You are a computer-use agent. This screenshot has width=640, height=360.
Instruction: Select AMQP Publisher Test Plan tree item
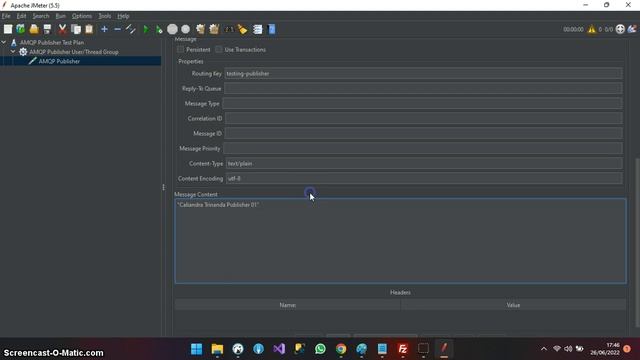click(52, 42)
